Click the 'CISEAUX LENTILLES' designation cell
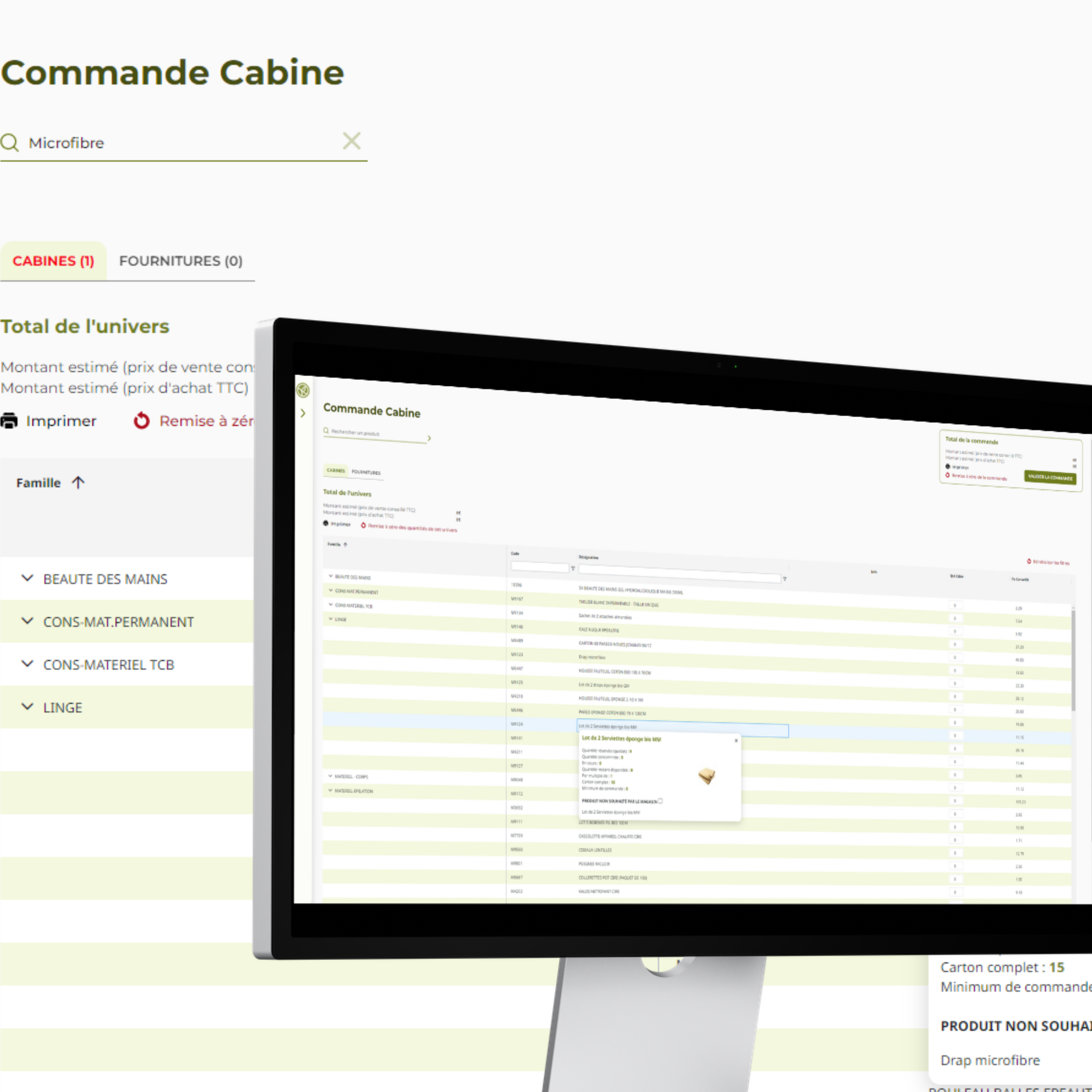Screen dimensions: 1092x1092 [595, 850]
